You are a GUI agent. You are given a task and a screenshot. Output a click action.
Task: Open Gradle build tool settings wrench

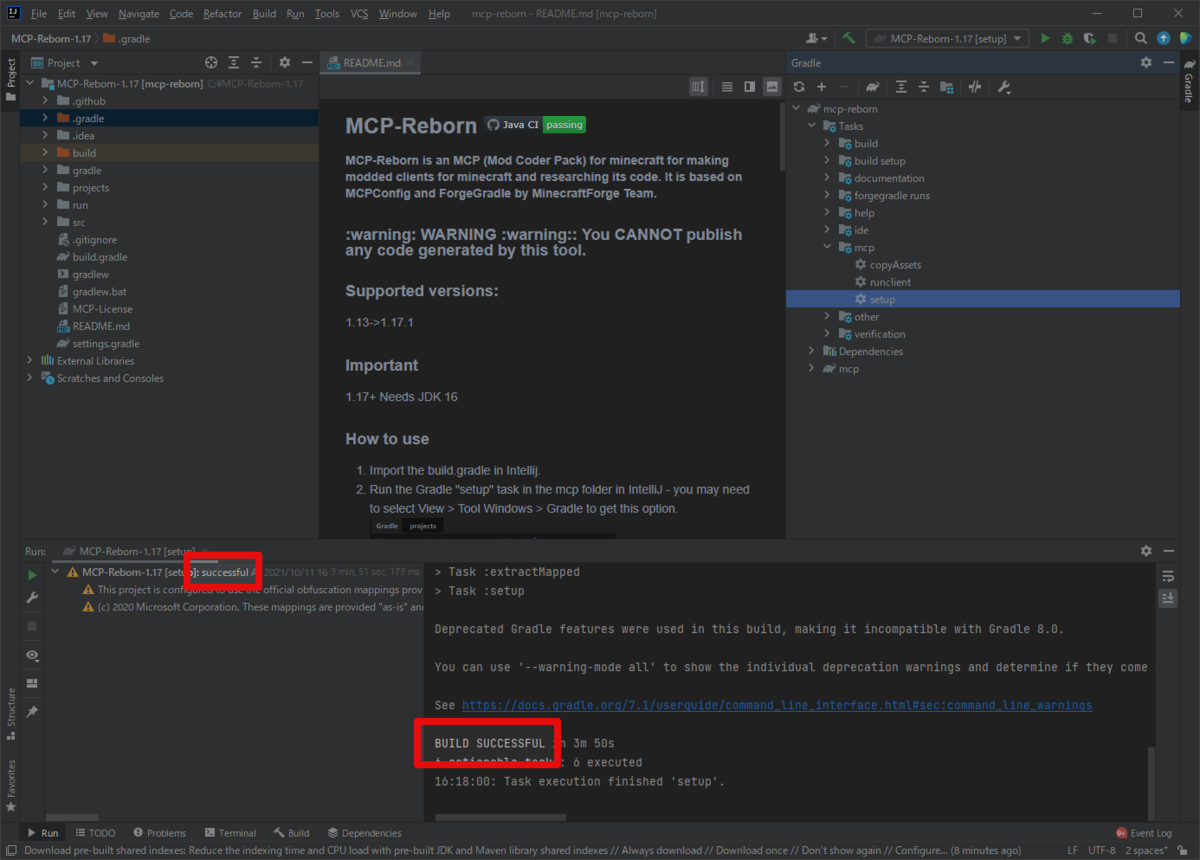click(1004, 87)
